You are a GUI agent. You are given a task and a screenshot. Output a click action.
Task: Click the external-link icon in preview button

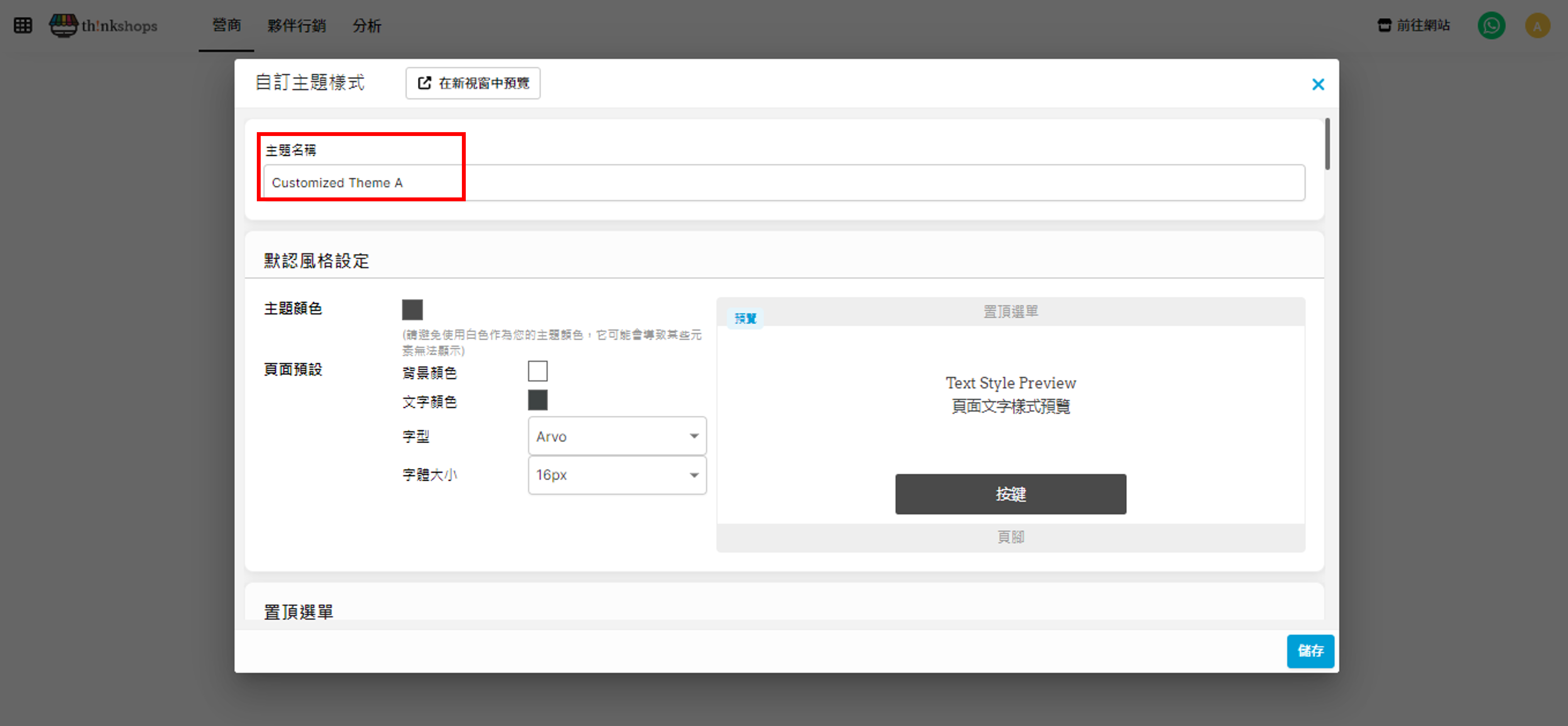point(424,83)
